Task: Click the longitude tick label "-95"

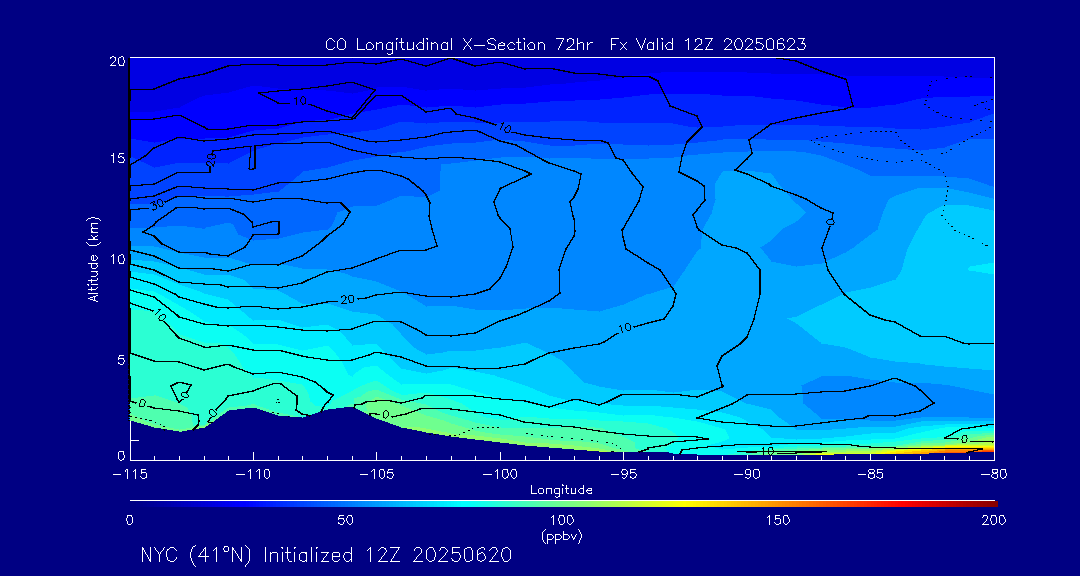Action: (623, 475)
